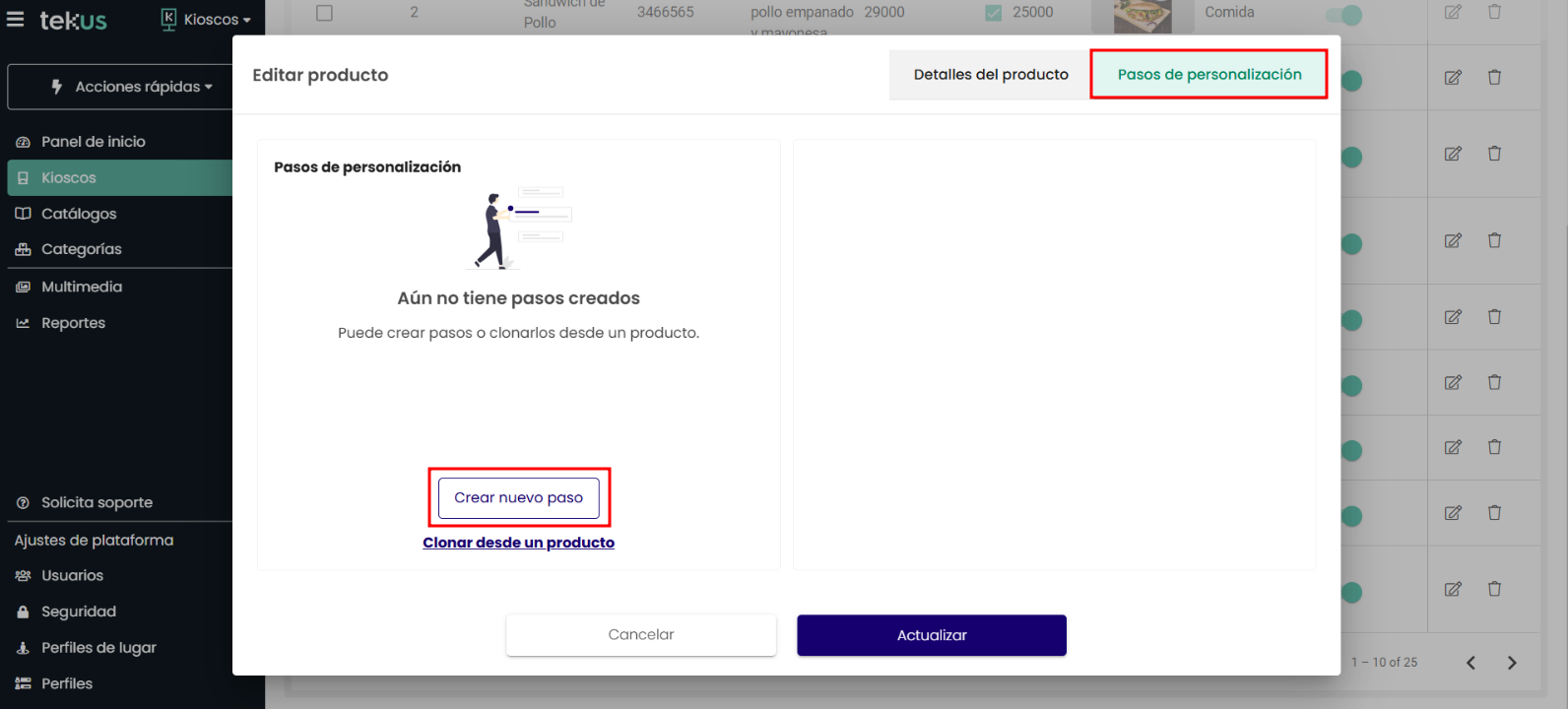This screenshot has width=1568, height=709.
Task: Open the Multimedia section
Action: (81, 287)
